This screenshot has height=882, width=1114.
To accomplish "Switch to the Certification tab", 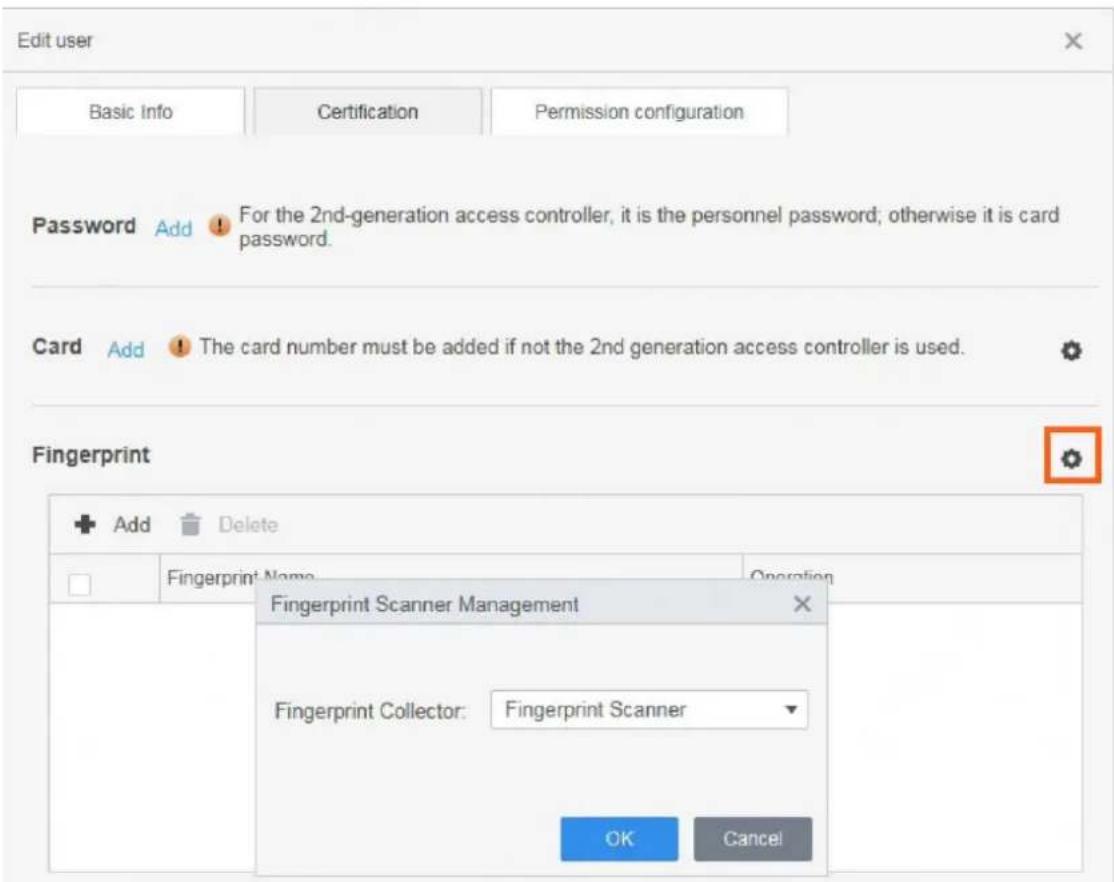I will click(x=367, y=112).
